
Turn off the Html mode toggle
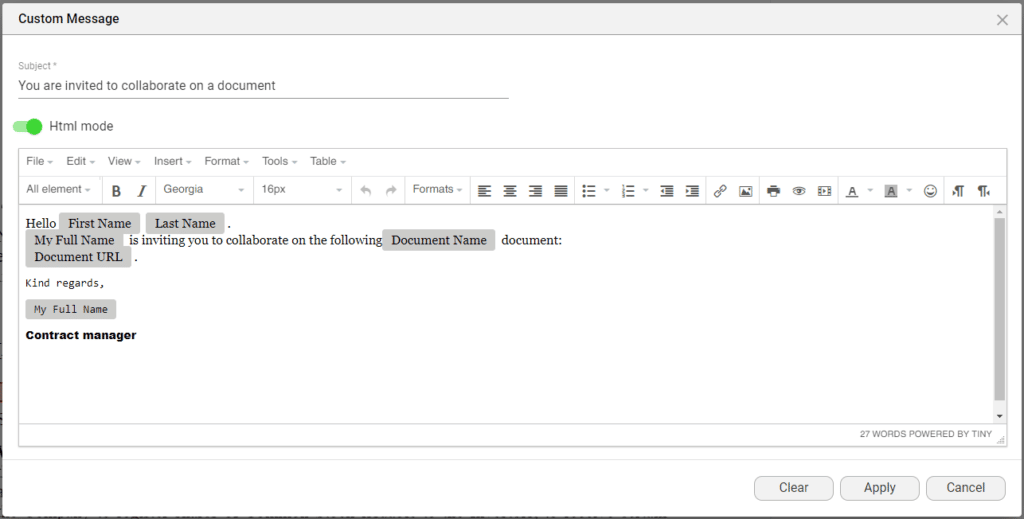click(x=28, y=126)
